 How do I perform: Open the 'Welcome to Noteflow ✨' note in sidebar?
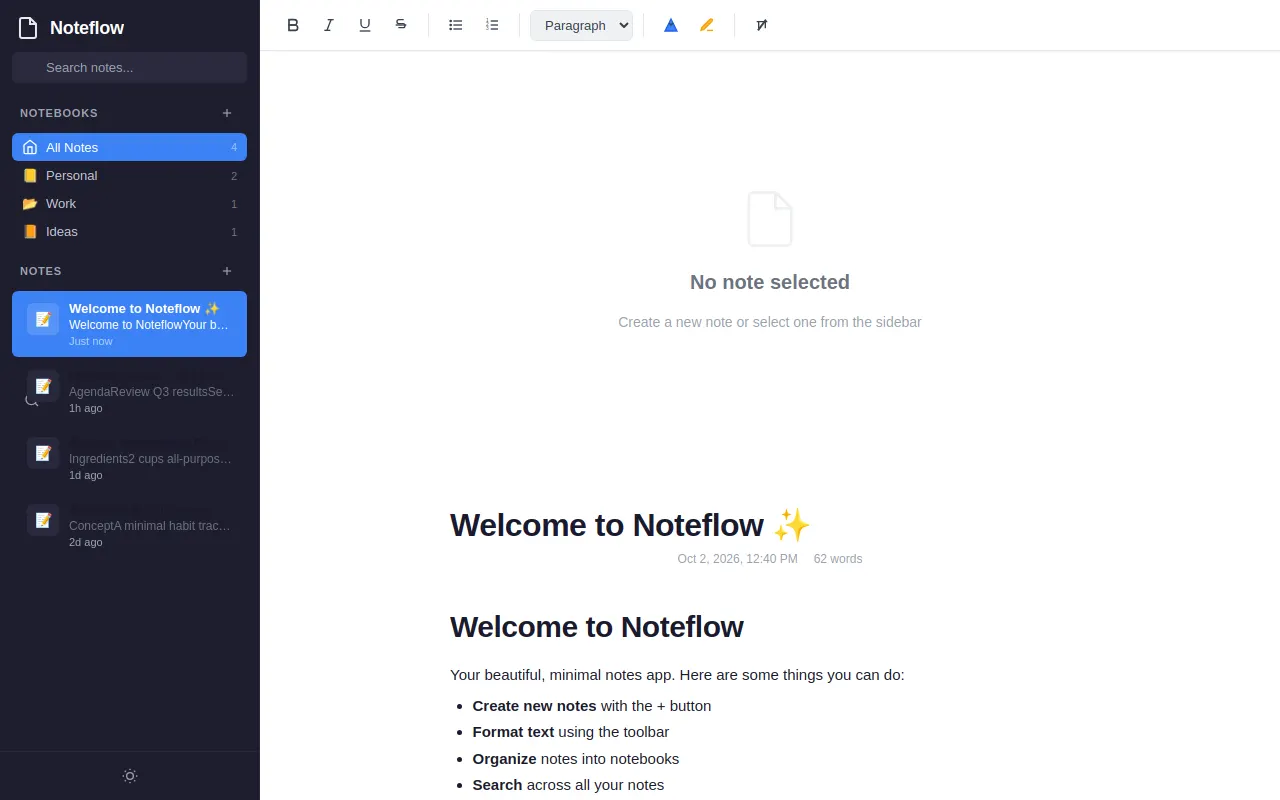click(130, 324)
